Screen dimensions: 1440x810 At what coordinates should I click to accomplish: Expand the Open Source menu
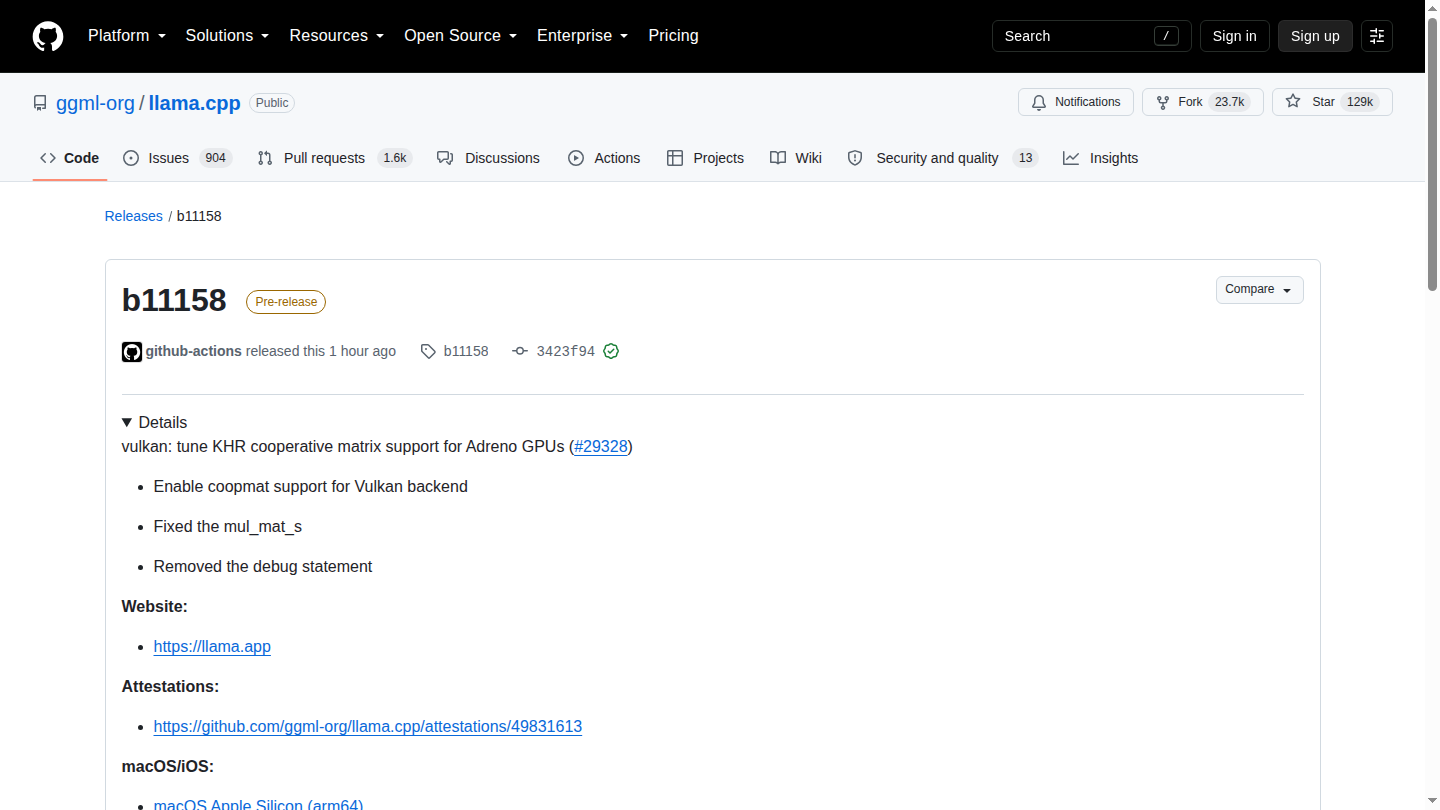pos(461,36)
